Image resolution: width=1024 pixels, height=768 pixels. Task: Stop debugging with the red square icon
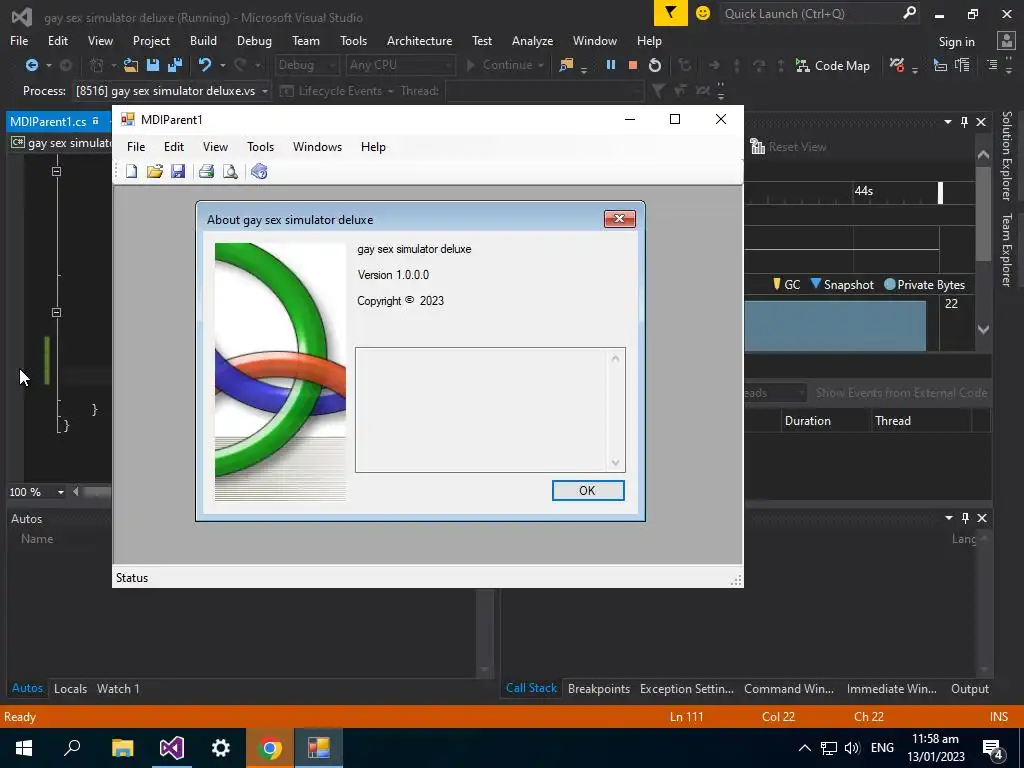click(x=632, y=65)
